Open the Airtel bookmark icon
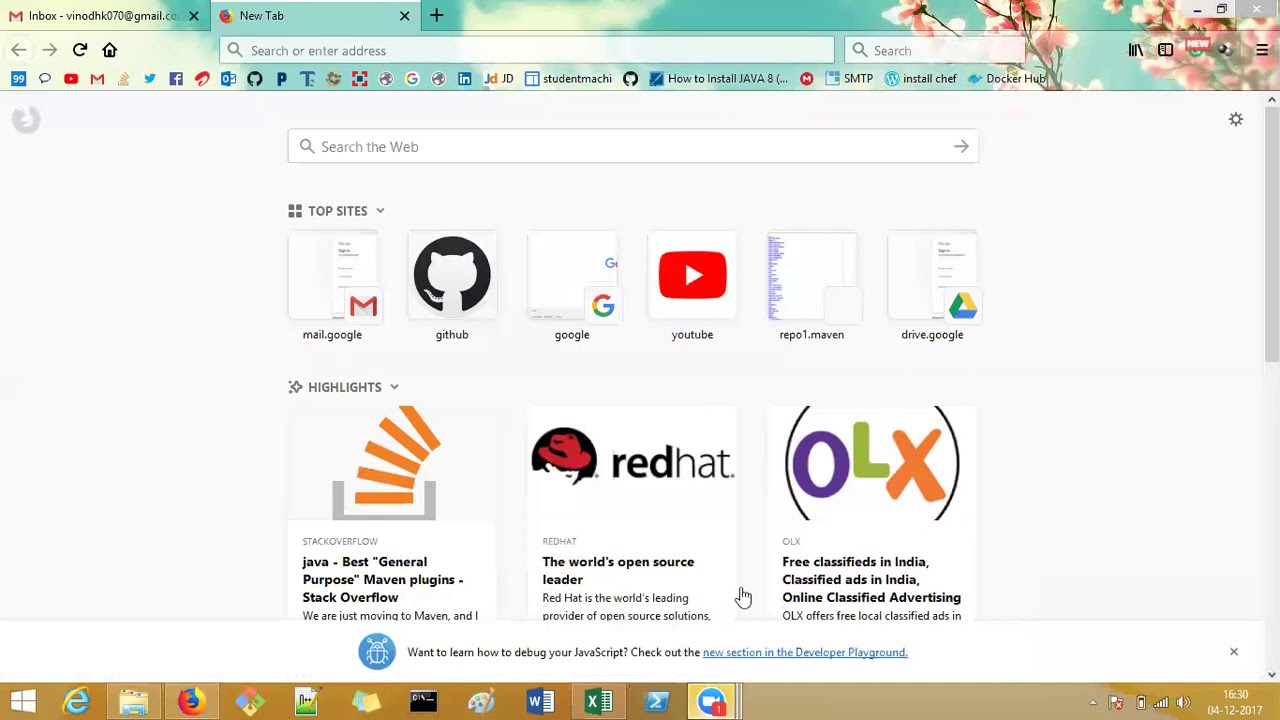 click(x=202, y=79)
